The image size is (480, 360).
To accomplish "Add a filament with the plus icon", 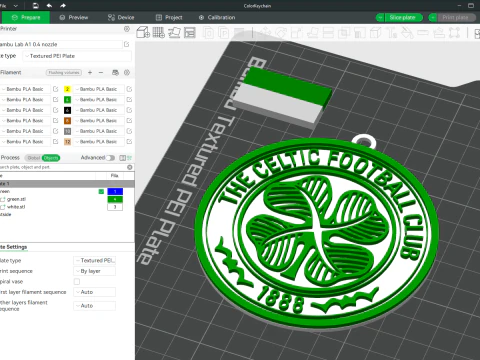I will click(x=90, y=72).
